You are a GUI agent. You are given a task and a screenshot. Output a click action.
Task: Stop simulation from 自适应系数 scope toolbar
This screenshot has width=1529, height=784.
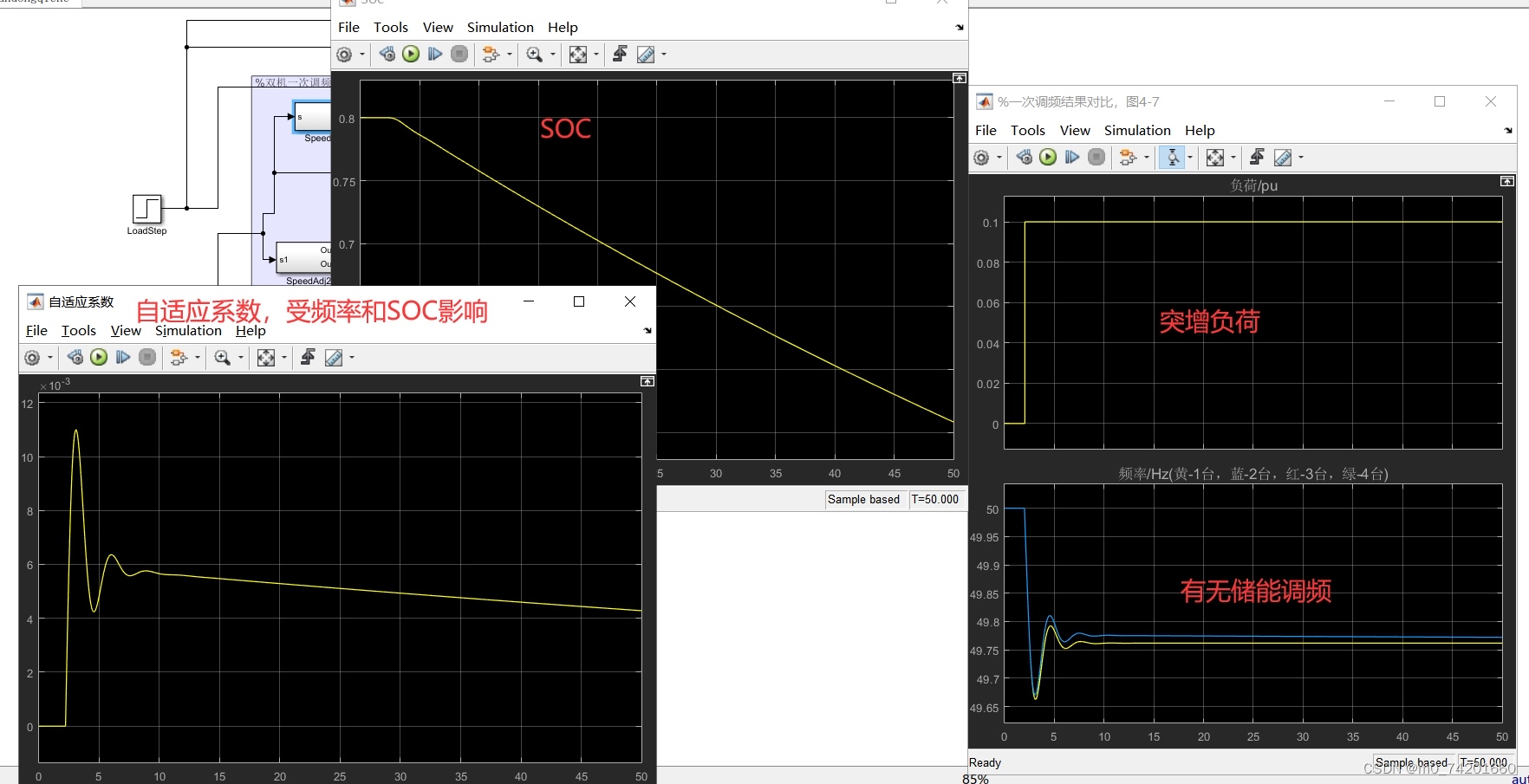pyautogui.click(x=147, y=358)
